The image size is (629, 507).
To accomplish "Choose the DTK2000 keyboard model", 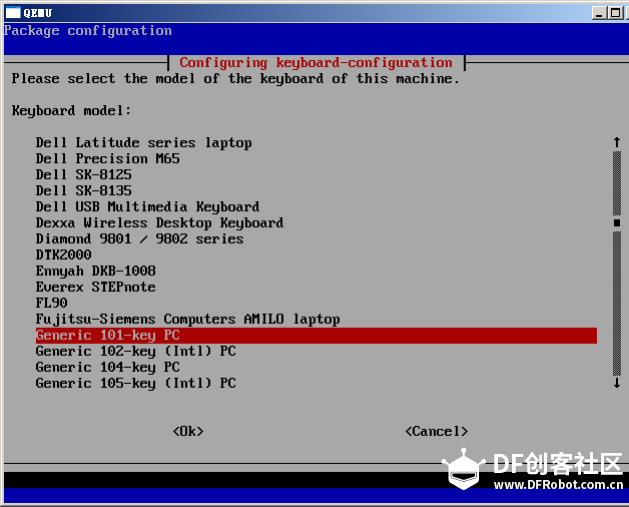I will [x=63, y=255].
